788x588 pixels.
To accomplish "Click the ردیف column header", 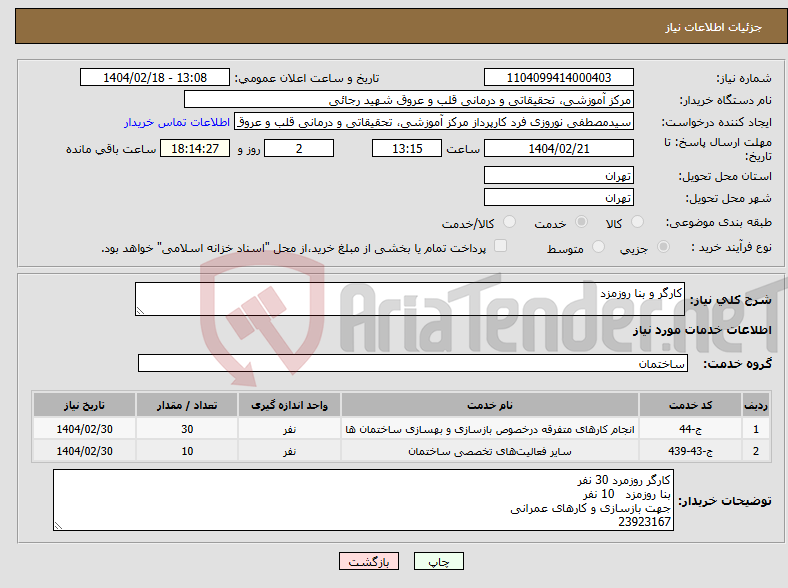I will pyautogui.click(x=756, y=405).
